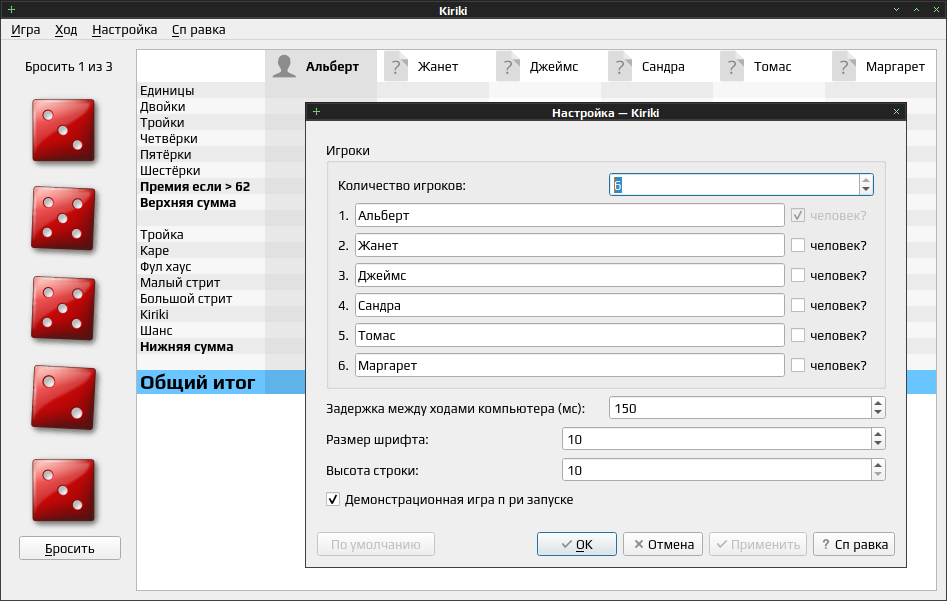Viewport: 947px width, 601px height.
Task: Increase Количество игроков with the up arrow
Action: [x=866, y=180]
